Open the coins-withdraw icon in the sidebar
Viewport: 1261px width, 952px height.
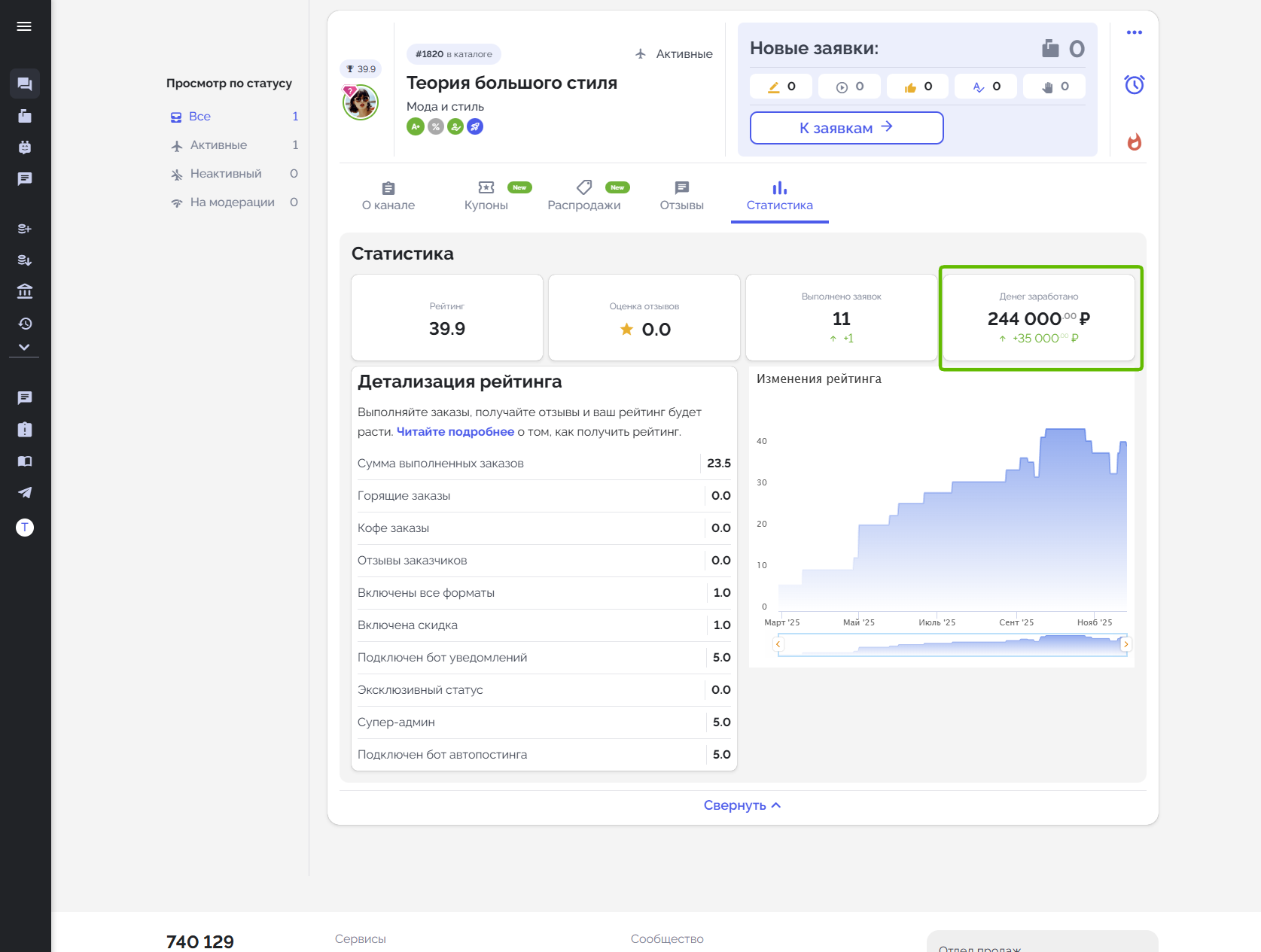[x=25, y=260]
